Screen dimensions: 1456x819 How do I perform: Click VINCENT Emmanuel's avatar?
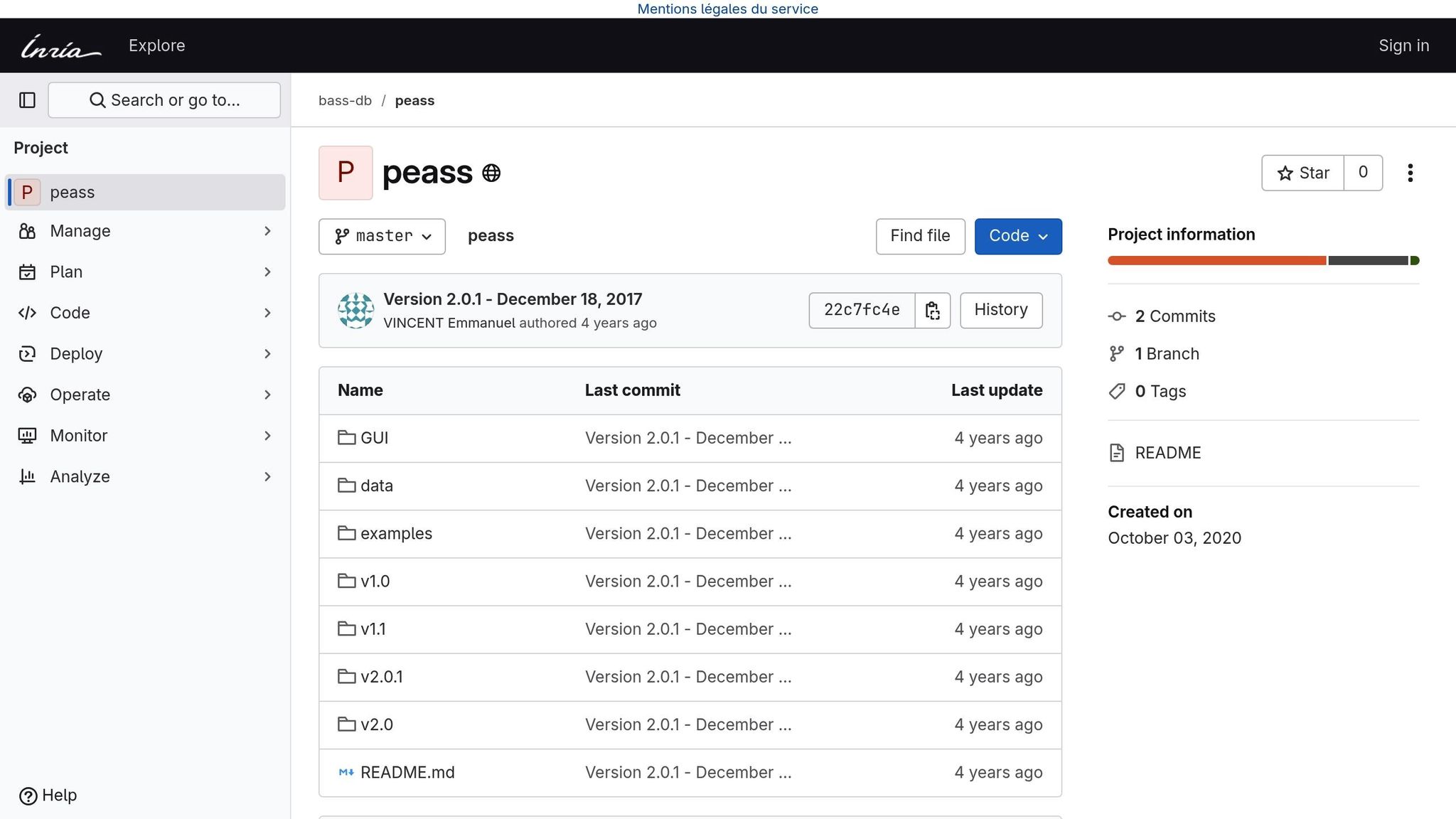tap(355, 311)
